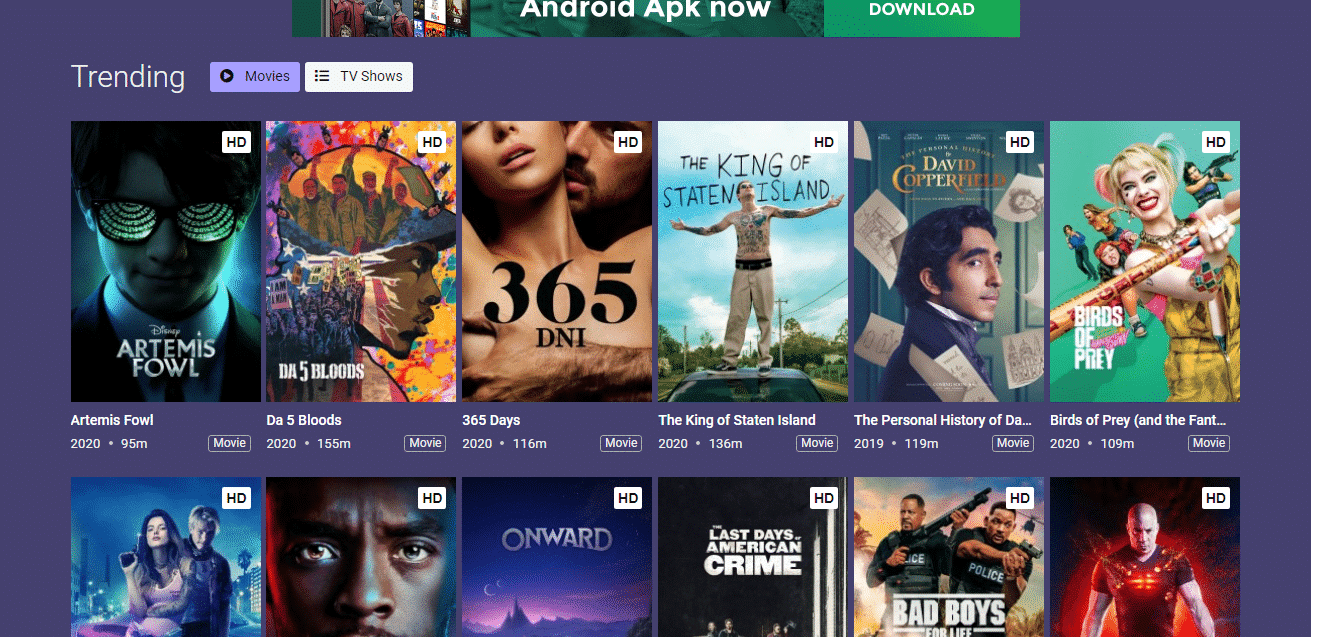Click the HD badge on Onward poster

[628, 497]
